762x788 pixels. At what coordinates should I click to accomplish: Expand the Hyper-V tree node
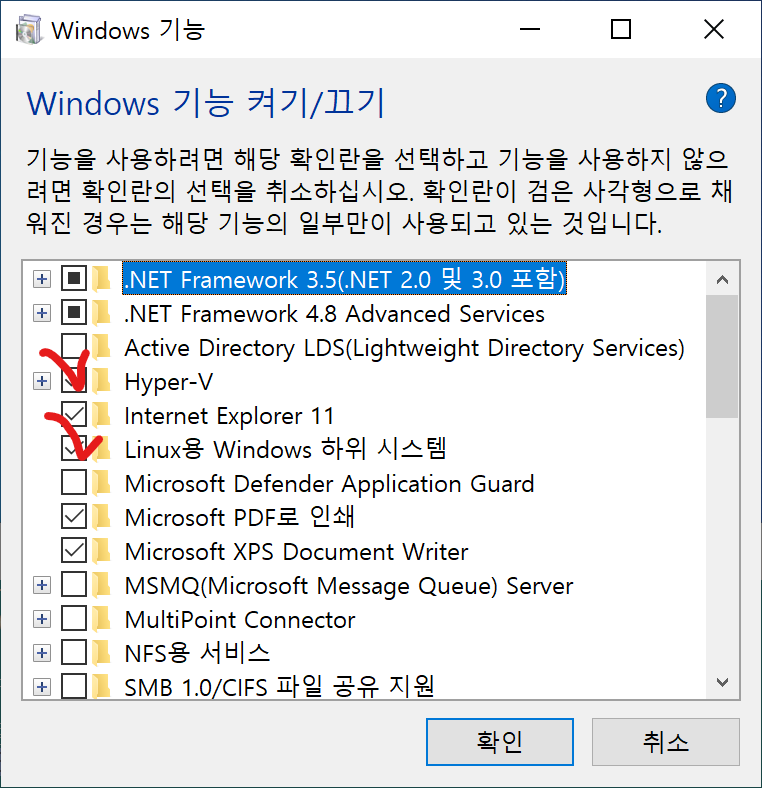(42, 381)
